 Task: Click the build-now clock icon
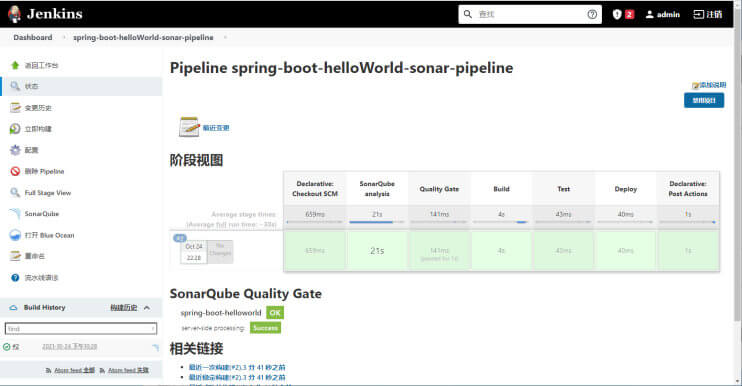15,129
